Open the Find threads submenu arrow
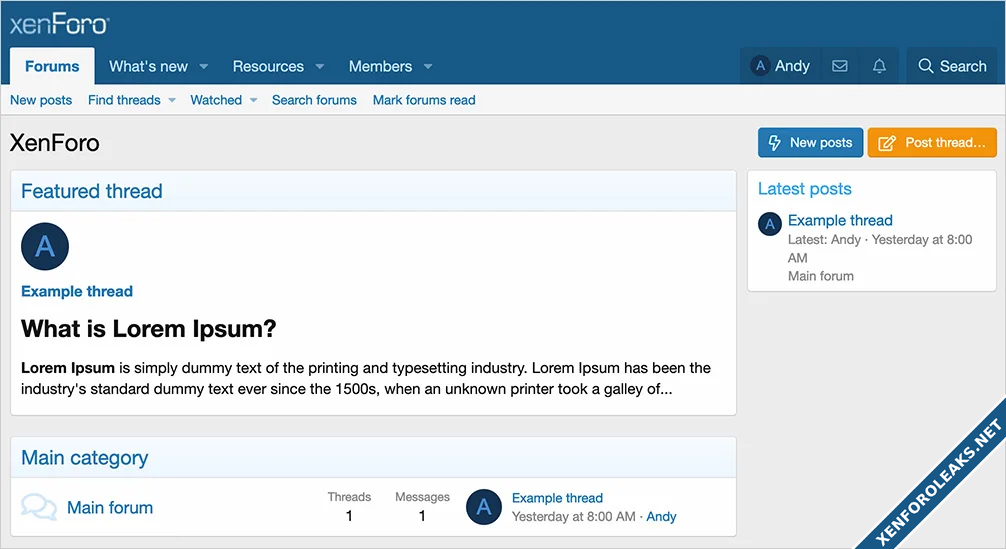1006x549 pixels. [x=172, y=100]
